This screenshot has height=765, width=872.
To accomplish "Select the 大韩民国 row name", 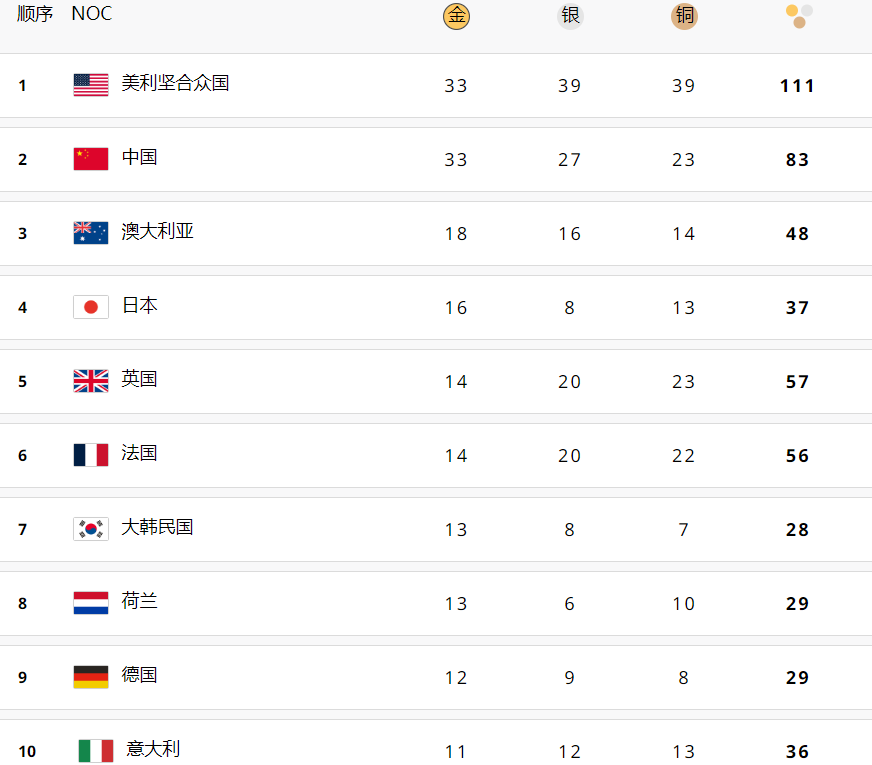I will 157,527.
